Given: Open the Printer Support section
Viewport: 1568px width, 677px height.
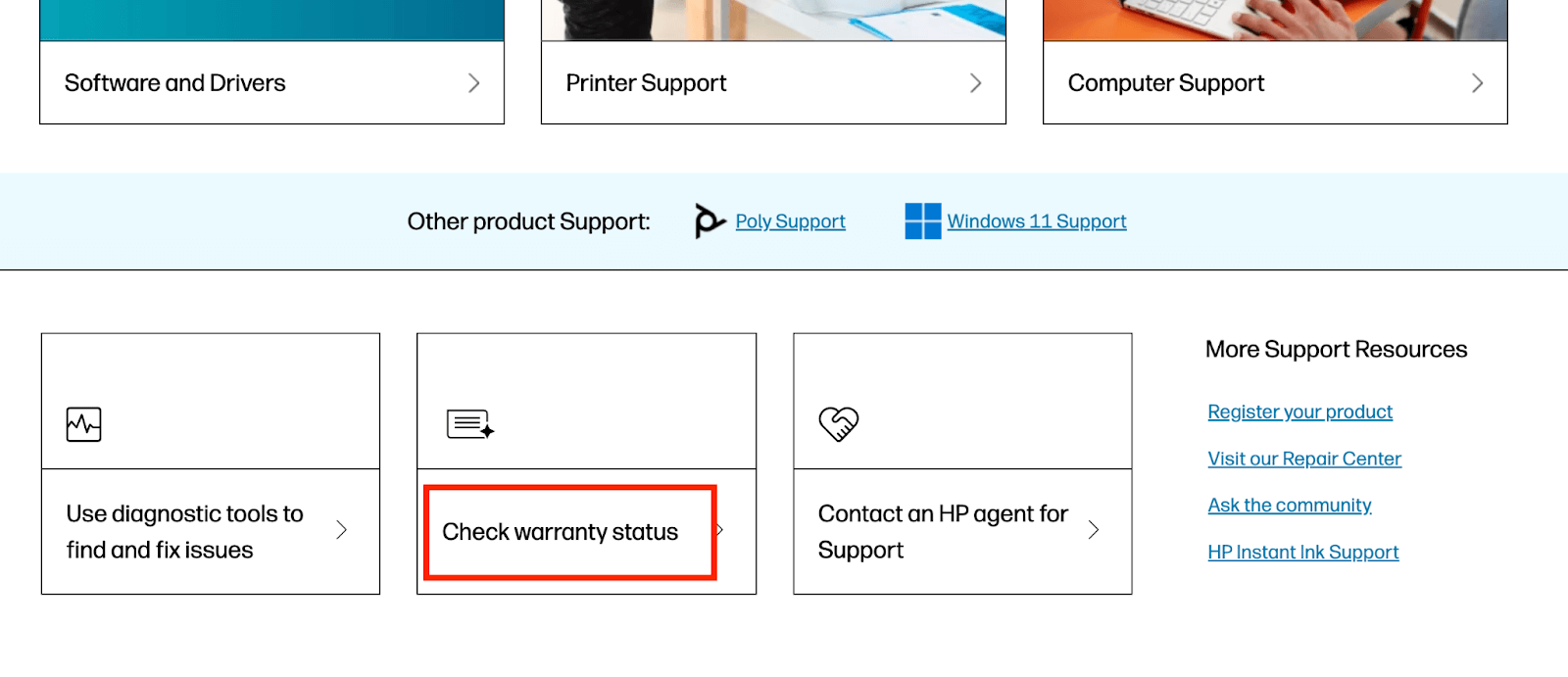Looking at the screenshot, I should (645, 83).
